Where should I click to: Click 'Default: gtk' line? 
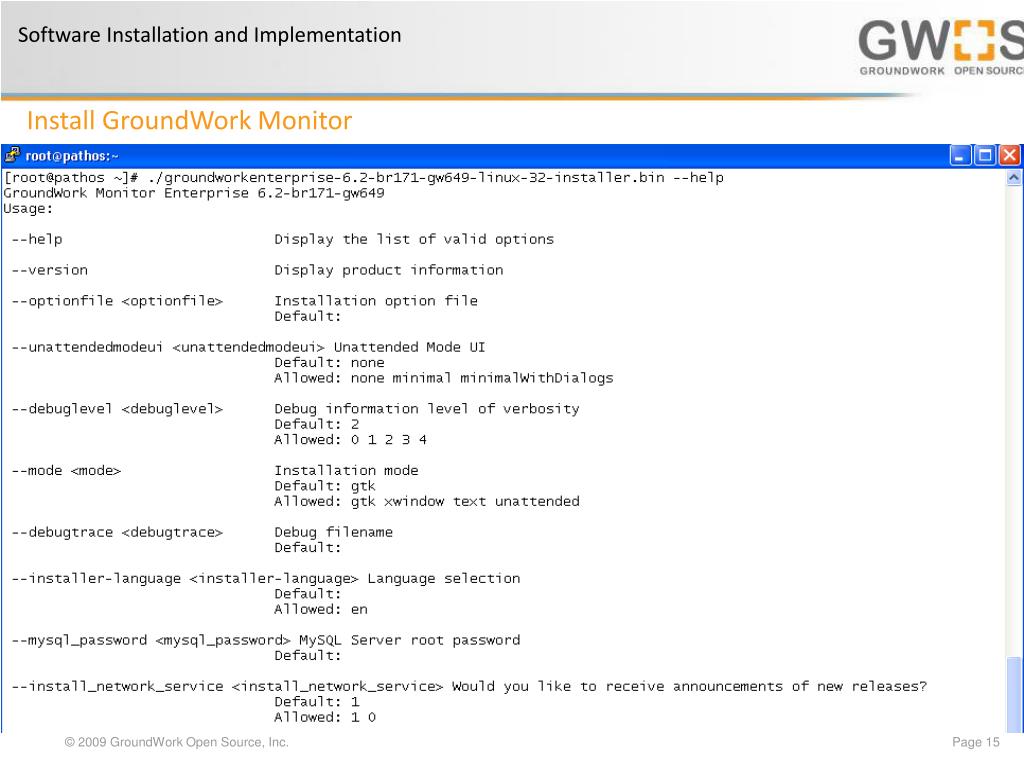click(x=325, y=486)
